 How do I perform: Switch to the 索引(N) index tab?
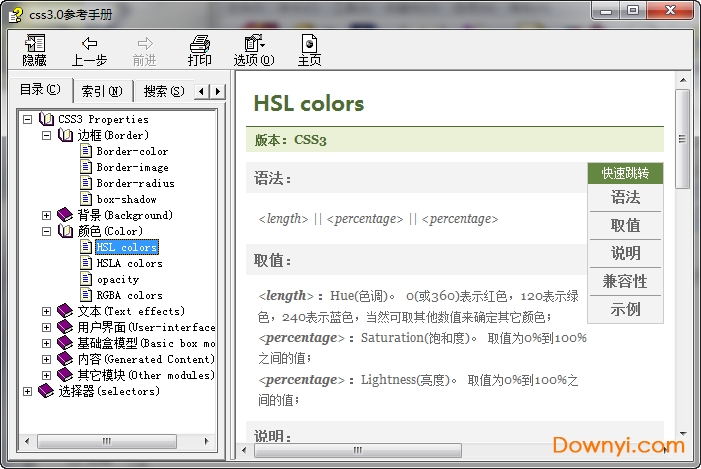tap(102, 91)
